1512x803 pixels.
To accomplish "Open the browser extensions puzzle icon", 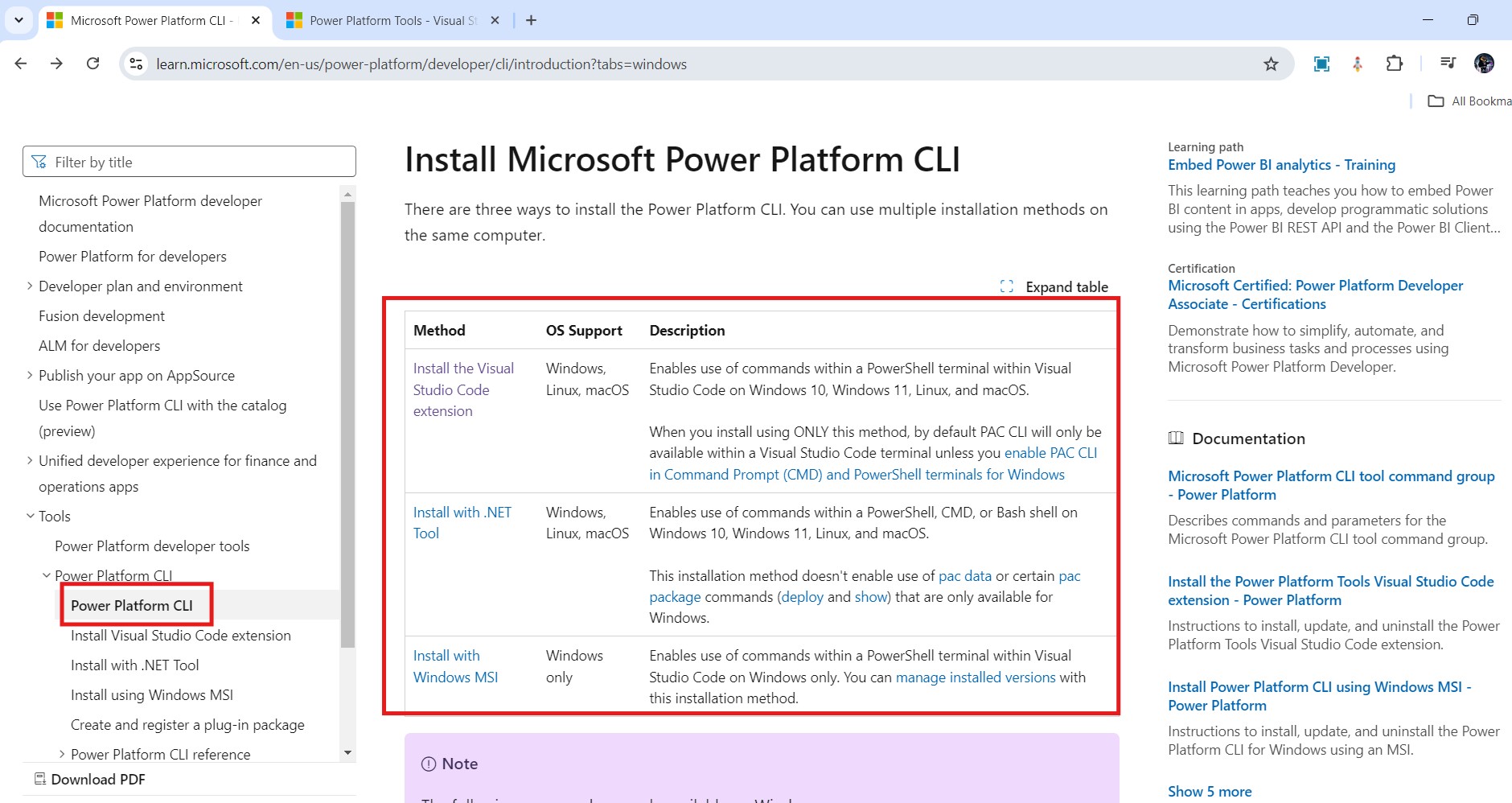I will point(1395,64).
